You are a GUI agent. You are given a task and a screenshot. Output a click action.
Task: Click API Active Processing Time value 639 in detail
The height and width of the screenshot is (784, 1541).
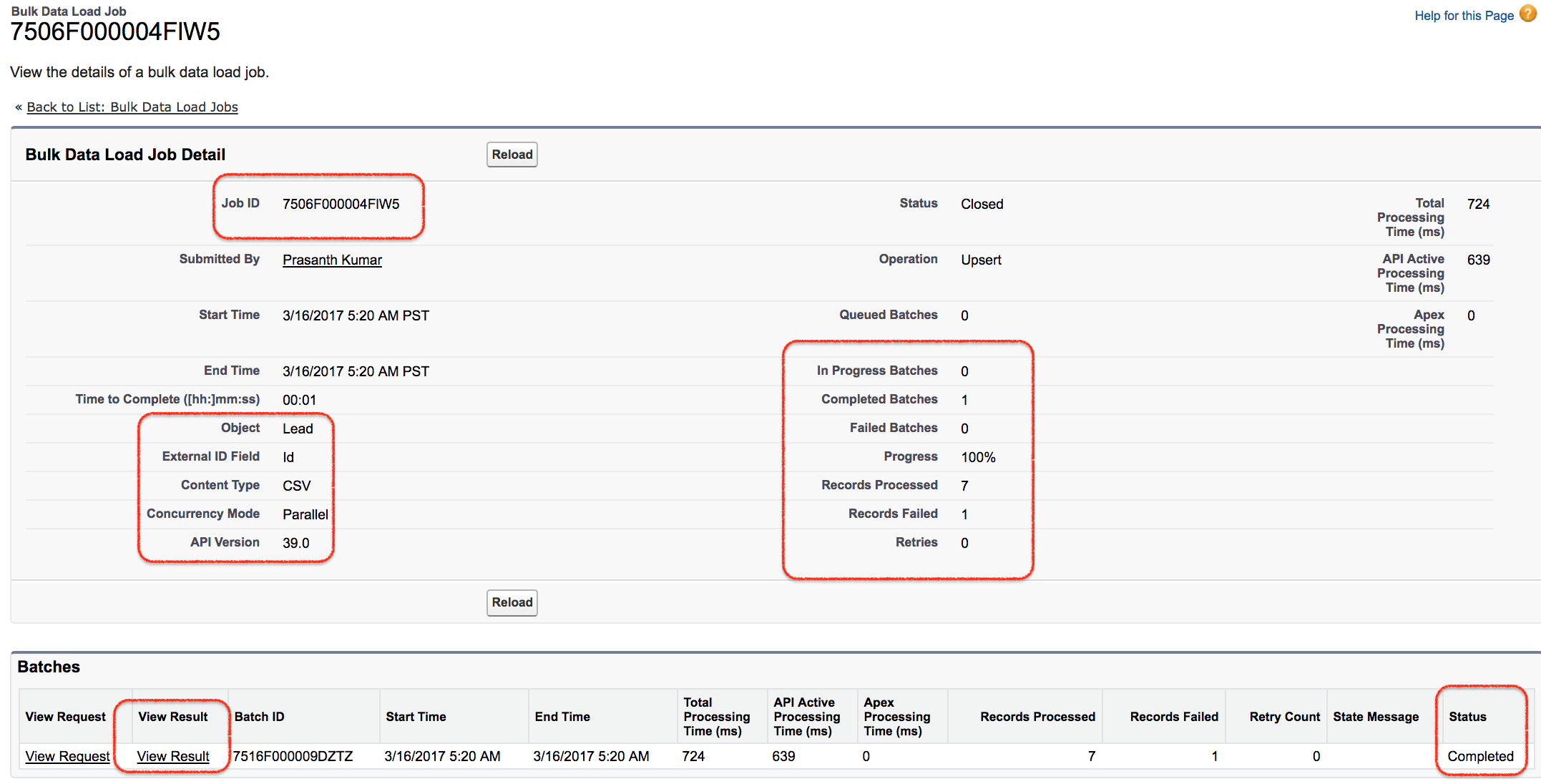coord(1478,260)
